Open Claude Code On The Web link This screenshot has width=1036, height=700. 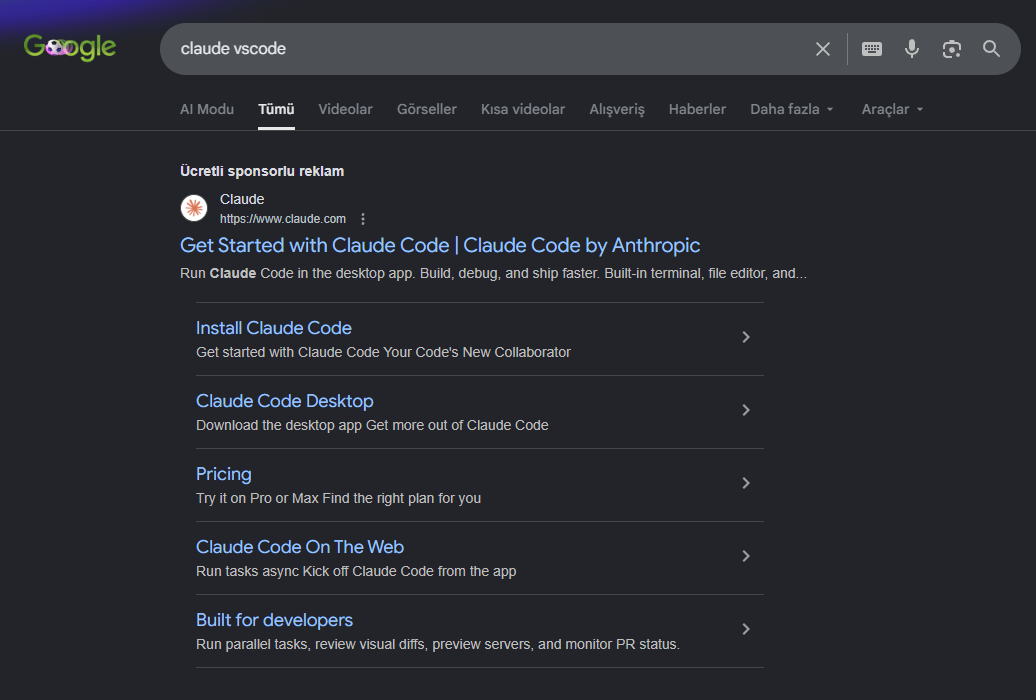click(300, 547)
